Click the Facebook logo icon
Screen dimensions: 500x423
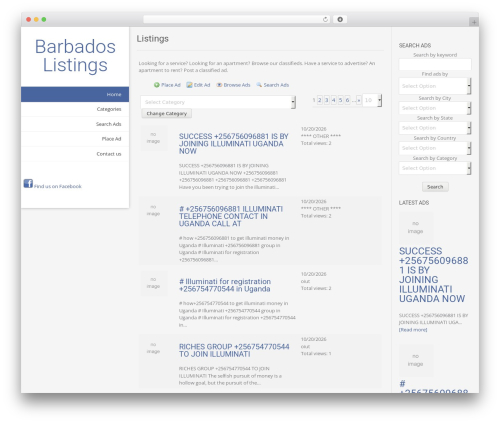click(x=28, y=183)
